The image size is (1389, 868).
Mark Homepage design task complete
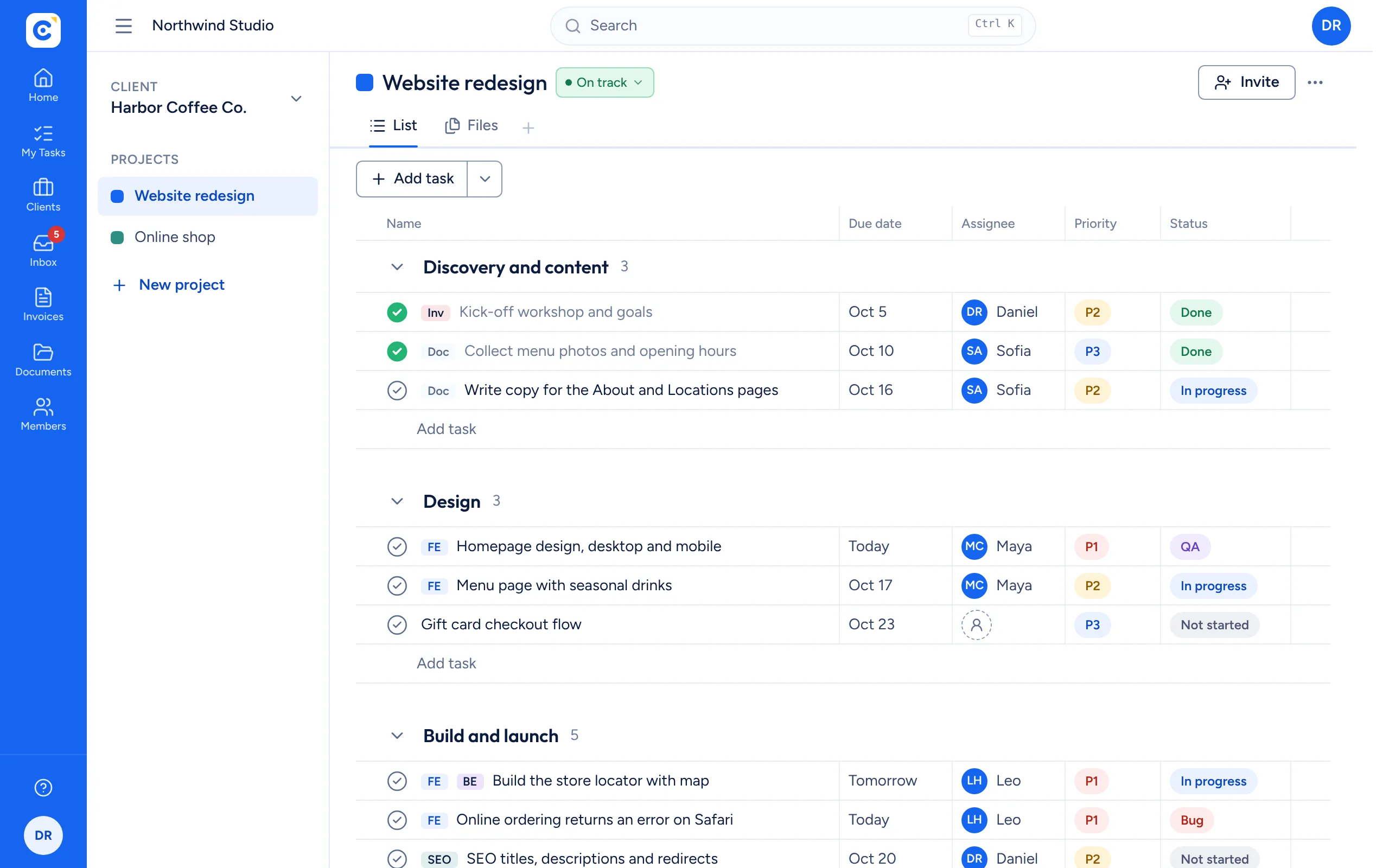point(397,546)
